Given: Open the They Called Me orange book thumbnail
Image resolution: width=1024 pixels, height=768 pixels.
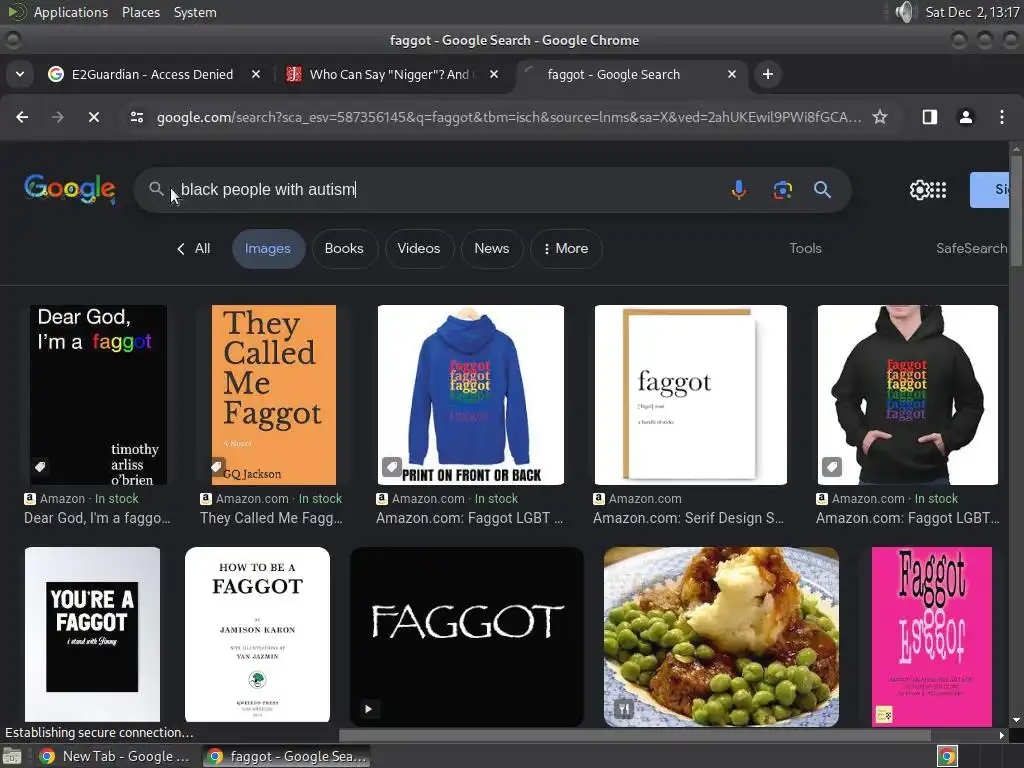Looking at the screenshot, I should 274,394.
